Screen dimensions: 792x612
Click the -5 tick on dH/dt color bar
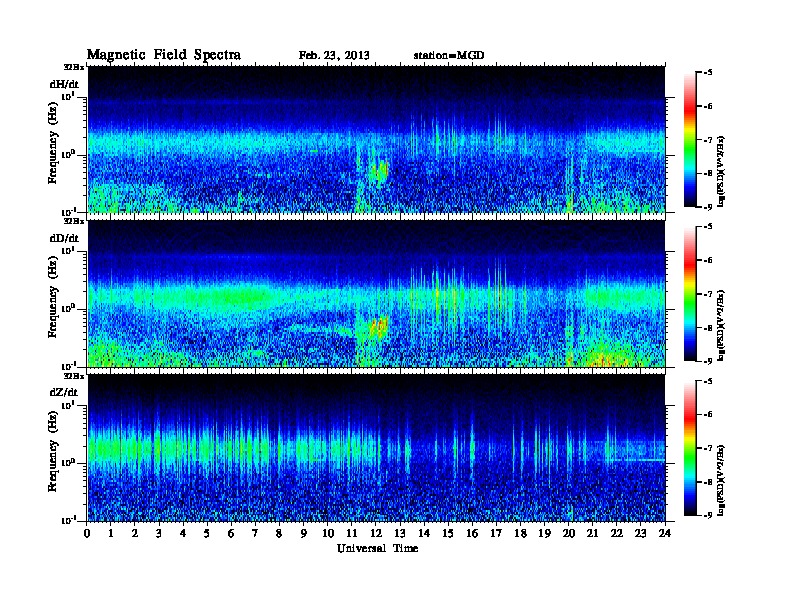tap(708, 73)
